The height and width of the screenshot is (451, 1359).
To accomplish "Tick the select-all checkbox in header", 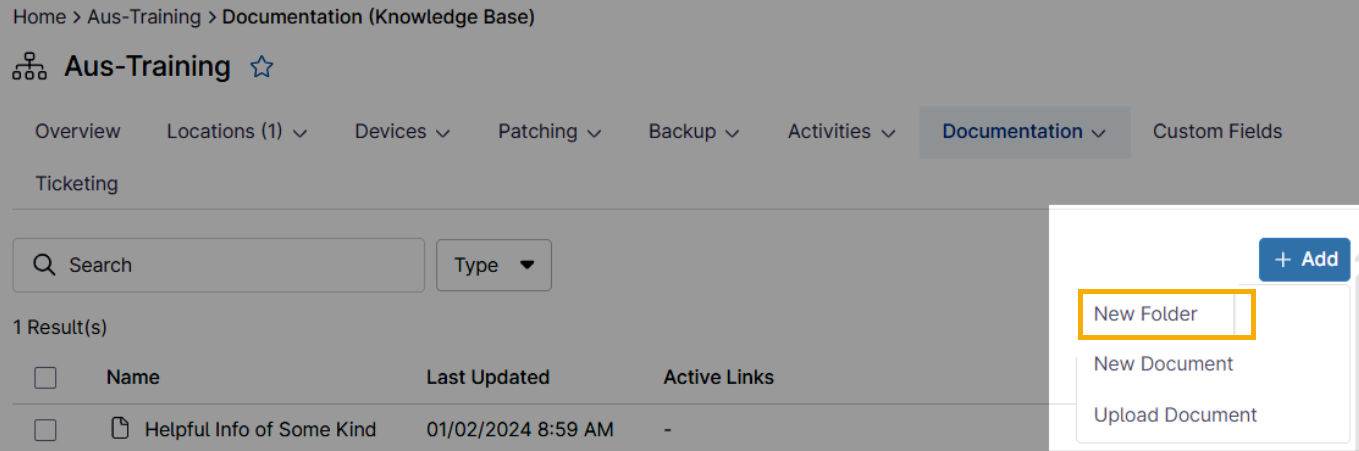I will point(45,377).
